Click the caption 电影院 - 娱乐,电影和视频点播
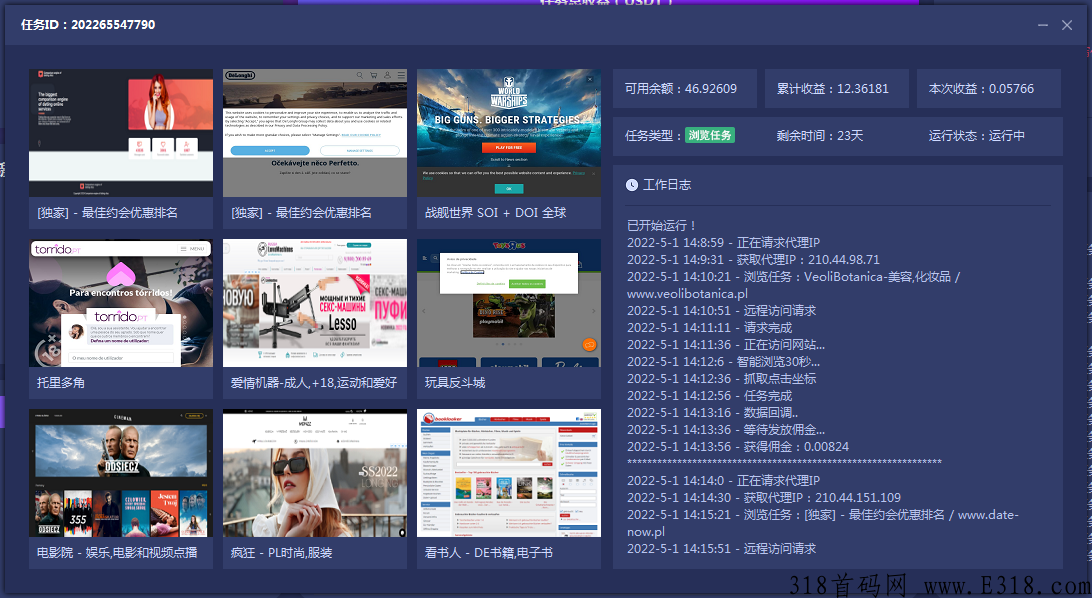The width and height of the screenshot is (1092, 598). 117,553
